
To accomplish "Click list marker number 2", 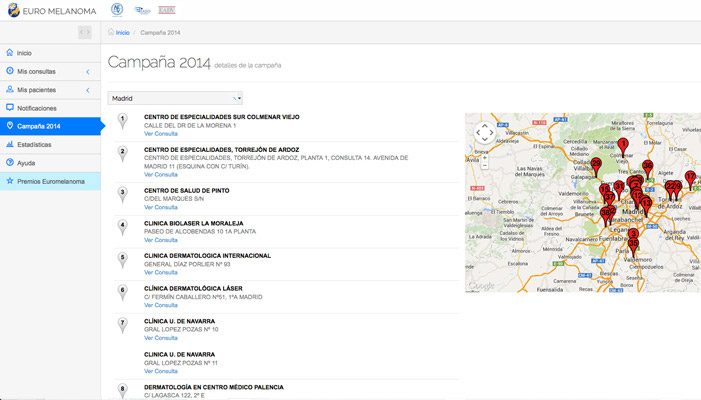I will [x=122, y=154].
